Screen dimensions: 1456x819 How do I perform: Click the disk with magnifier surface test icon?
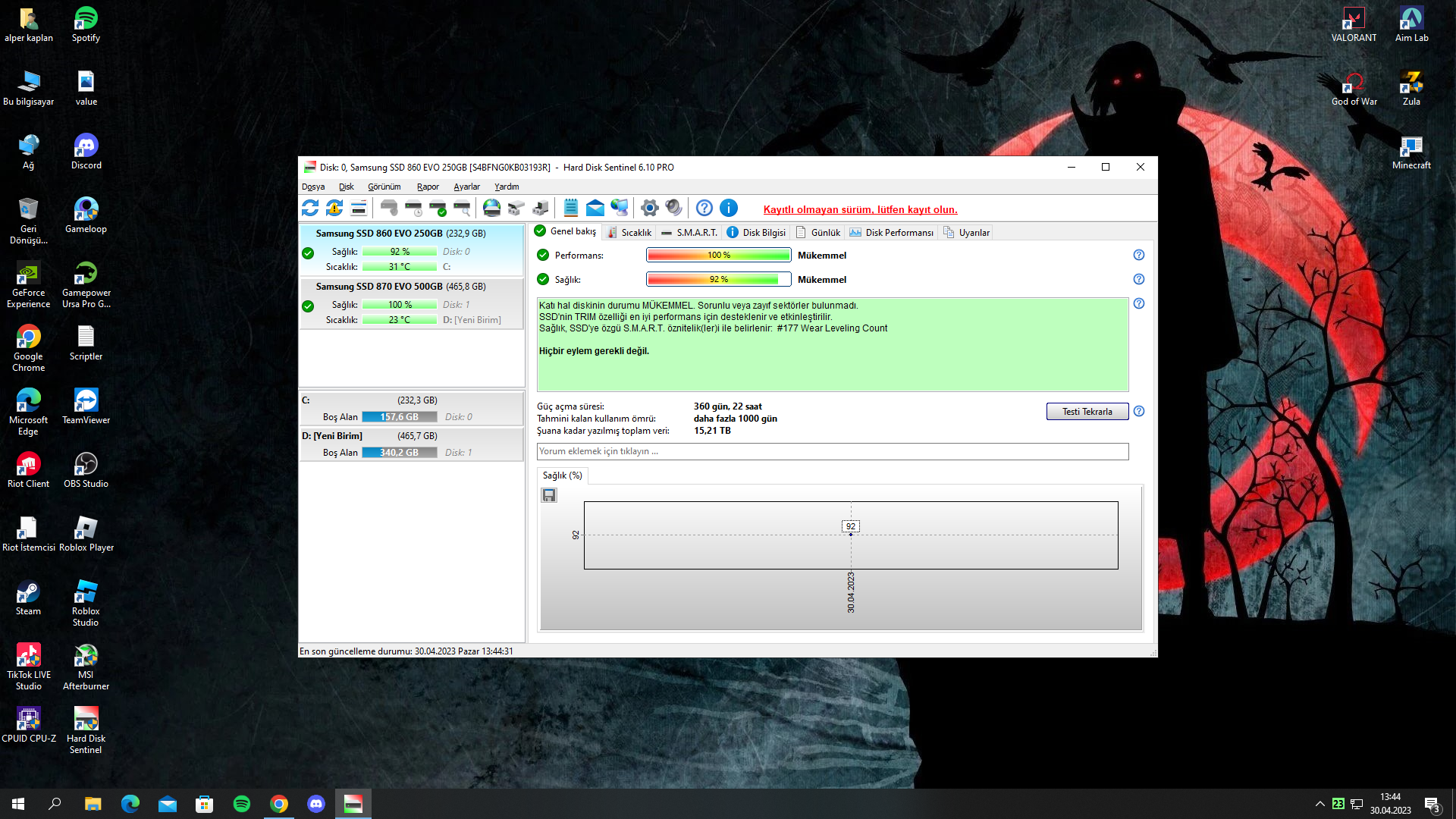click(x=462, y=208)
